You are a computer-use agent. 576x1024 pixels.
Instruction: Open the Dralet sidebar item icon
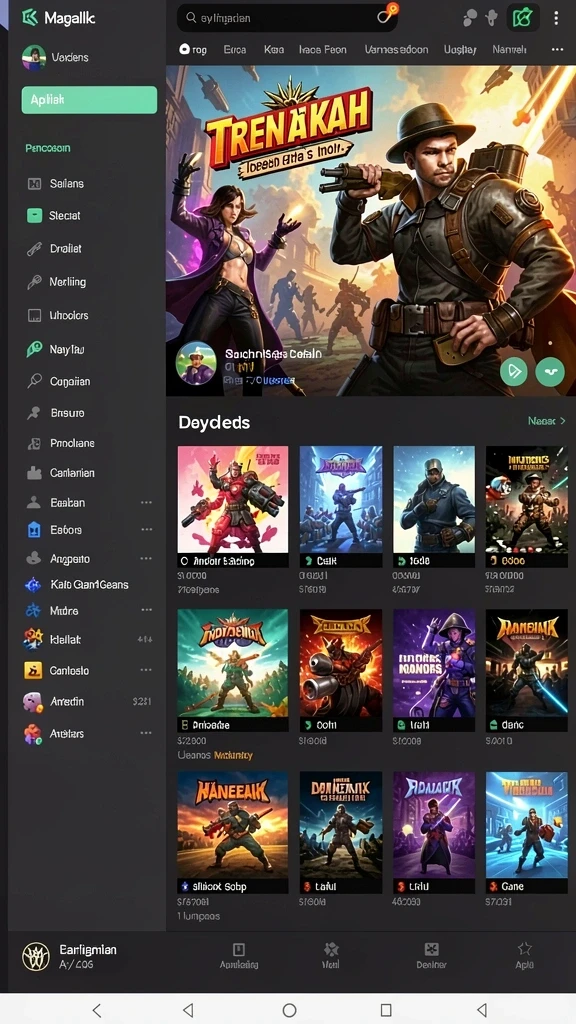(35, 249)
